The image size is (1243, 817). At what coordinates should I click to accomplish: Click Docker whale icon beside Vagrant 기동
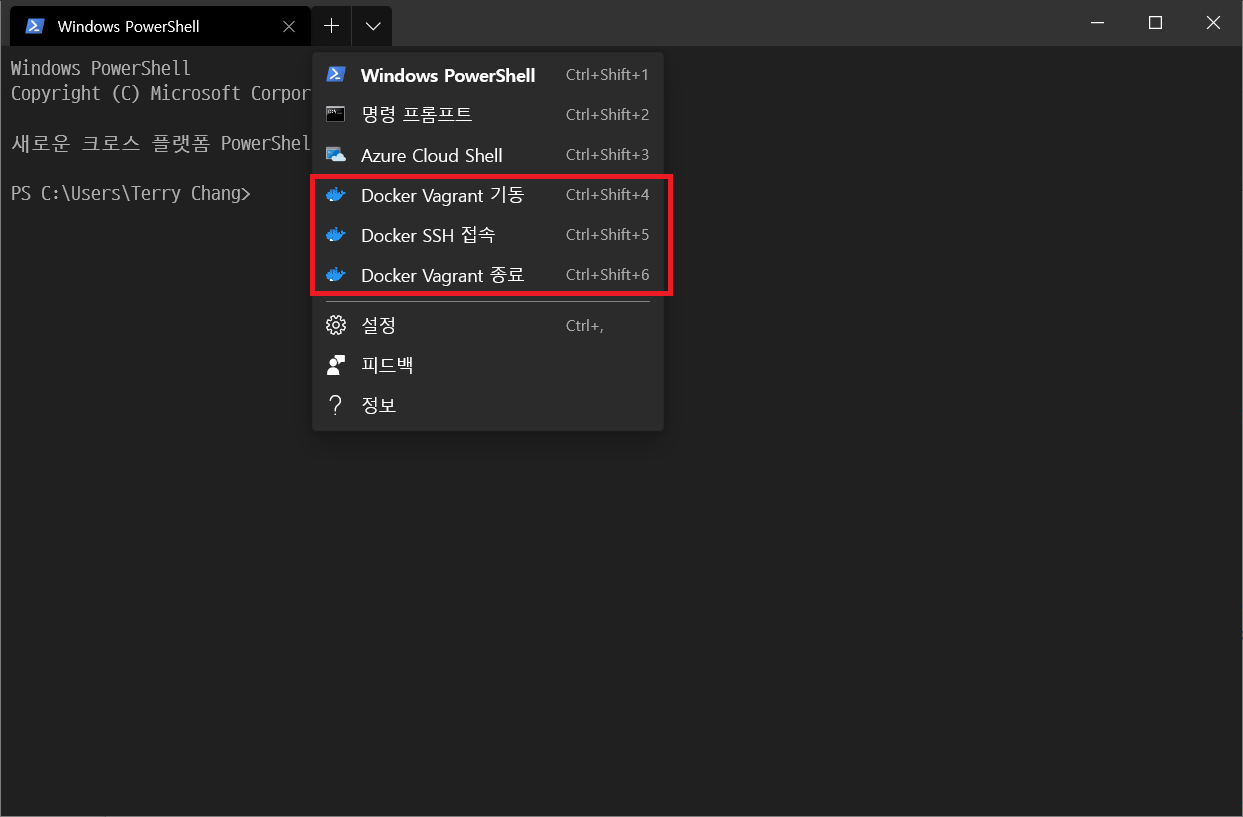coord(336,195)
